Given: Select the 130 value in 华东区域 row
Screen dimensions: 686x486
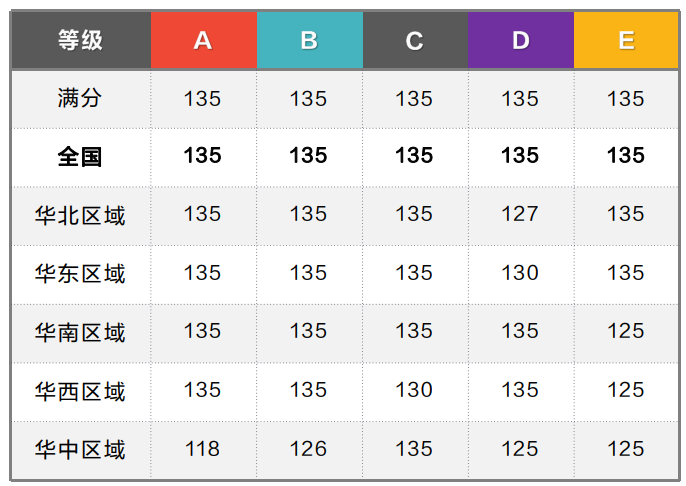Looking at the screenshot, I should coord(520,273).
